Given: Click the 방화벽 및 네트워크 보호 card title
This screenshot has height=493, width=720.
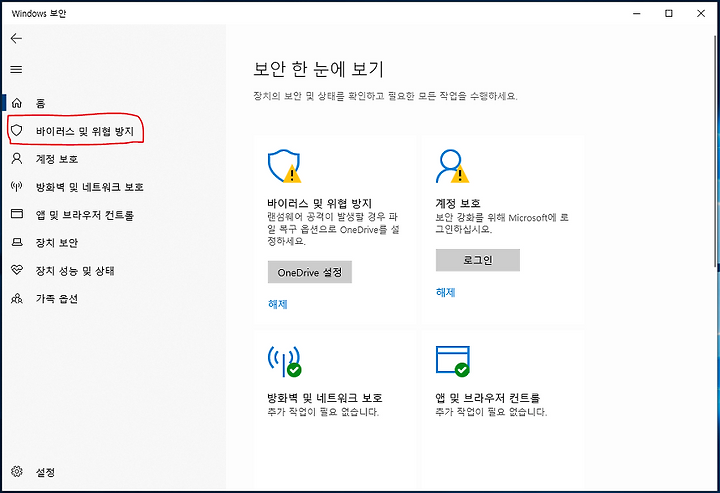Looking at the screenshot, I should tap(325, 398).
